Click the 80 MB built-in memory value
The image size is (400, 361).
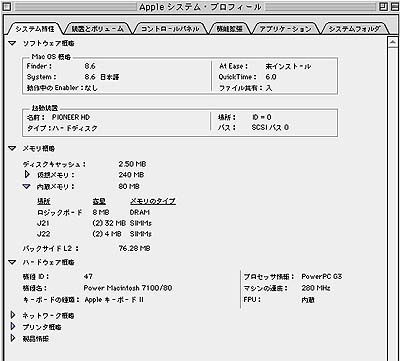(129, 186)
